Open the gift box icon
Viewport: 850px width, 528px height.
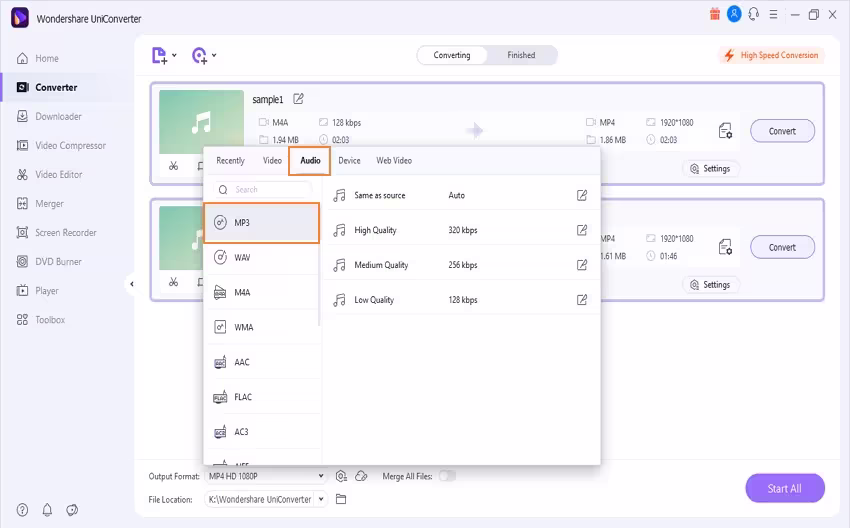(715, 14)
